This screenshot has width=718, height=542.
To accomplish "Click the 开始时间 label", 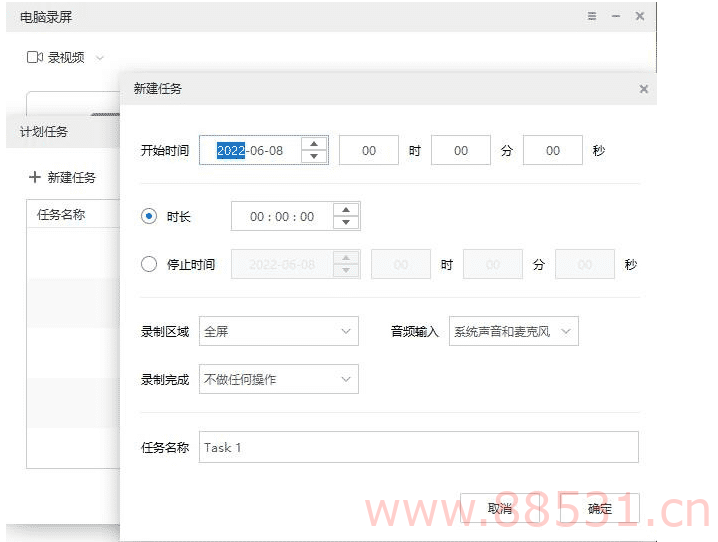I will pos(165,151).
